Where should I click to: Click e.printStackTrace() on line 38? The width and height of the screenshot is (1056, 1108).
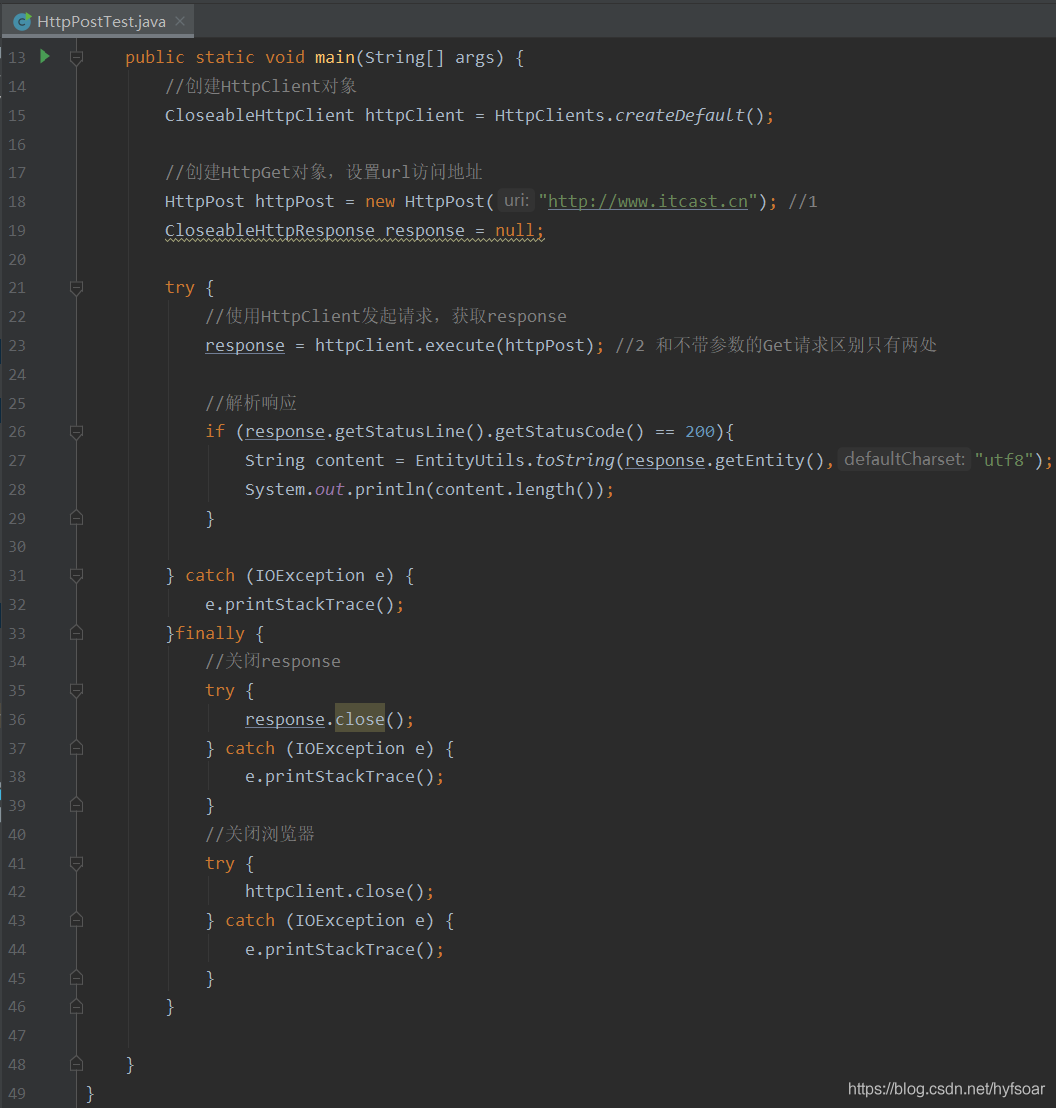pos(339,777)
